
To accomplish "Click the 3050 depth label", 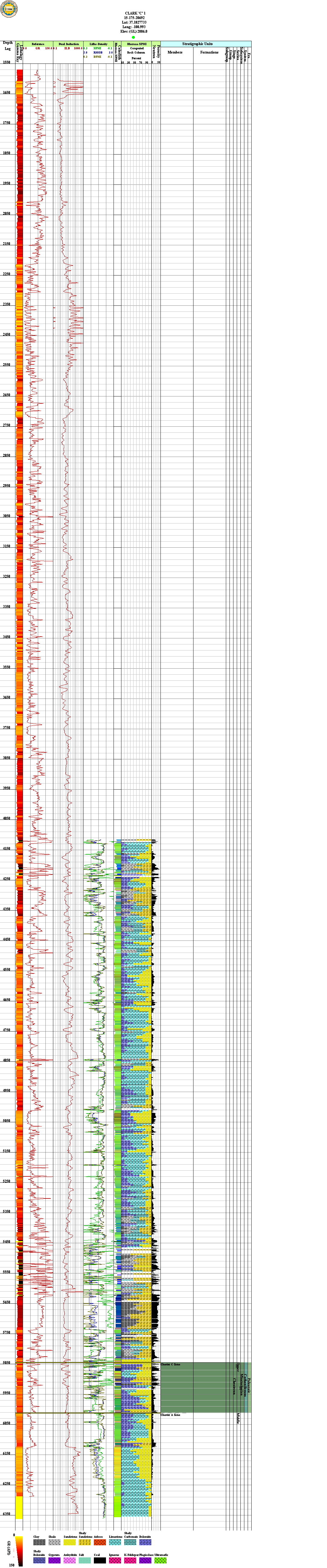I will (x=6, y=516).
